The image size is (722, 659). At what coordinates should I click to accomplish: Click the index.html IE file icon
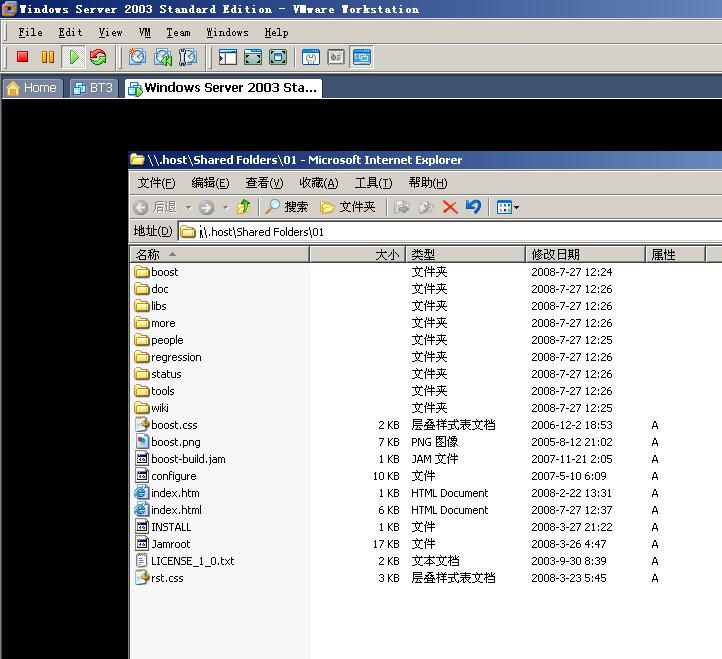tap(142, 510)
